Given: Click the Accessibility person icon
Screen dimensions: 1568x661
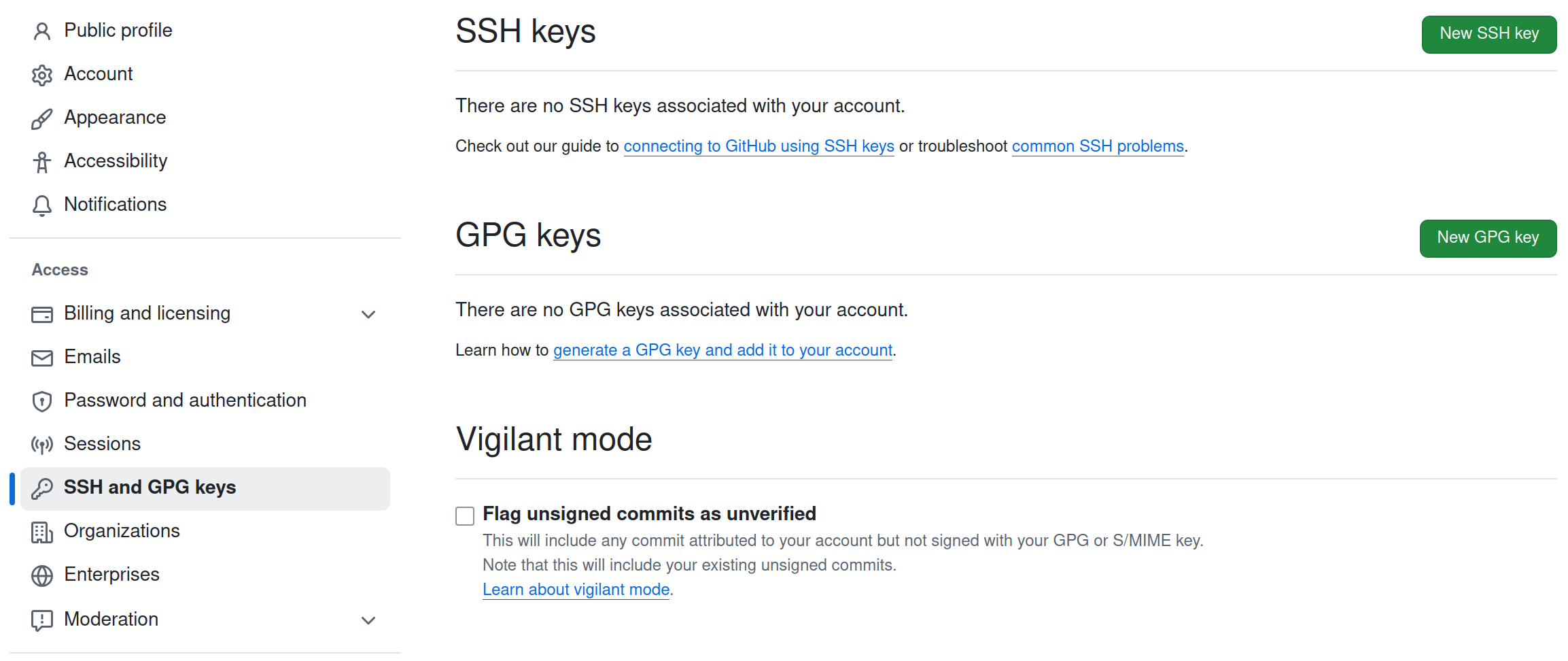Looking at the screenshot, I should pos(42,162).
